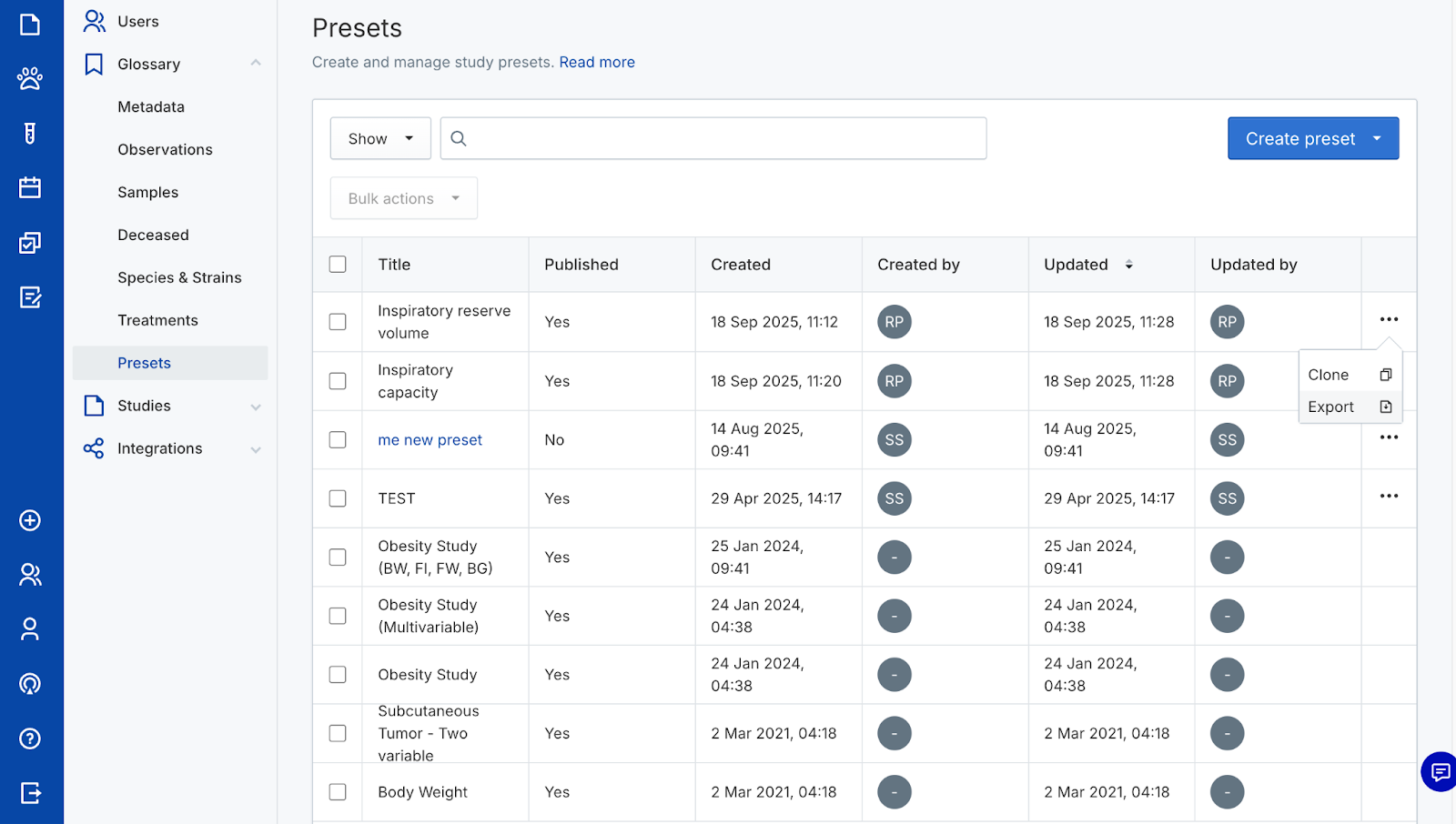Open the help question mark icon
1456x824 pixels.
30,739
